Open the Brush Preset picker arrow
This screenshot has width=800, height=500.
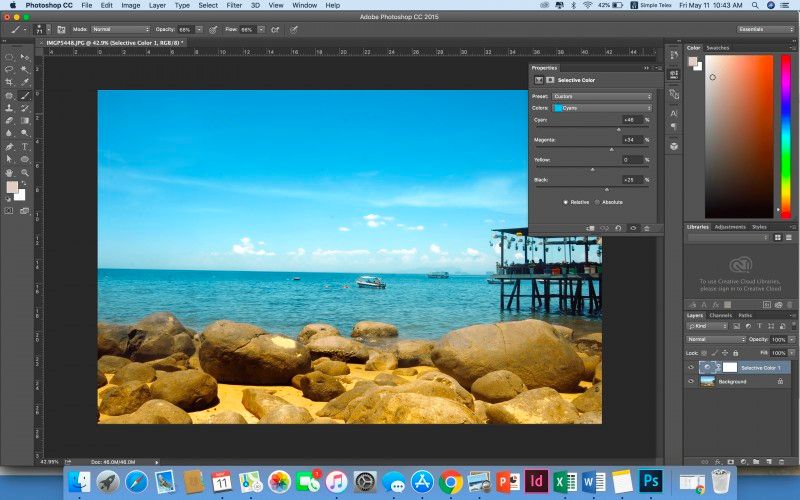(48, 30)
